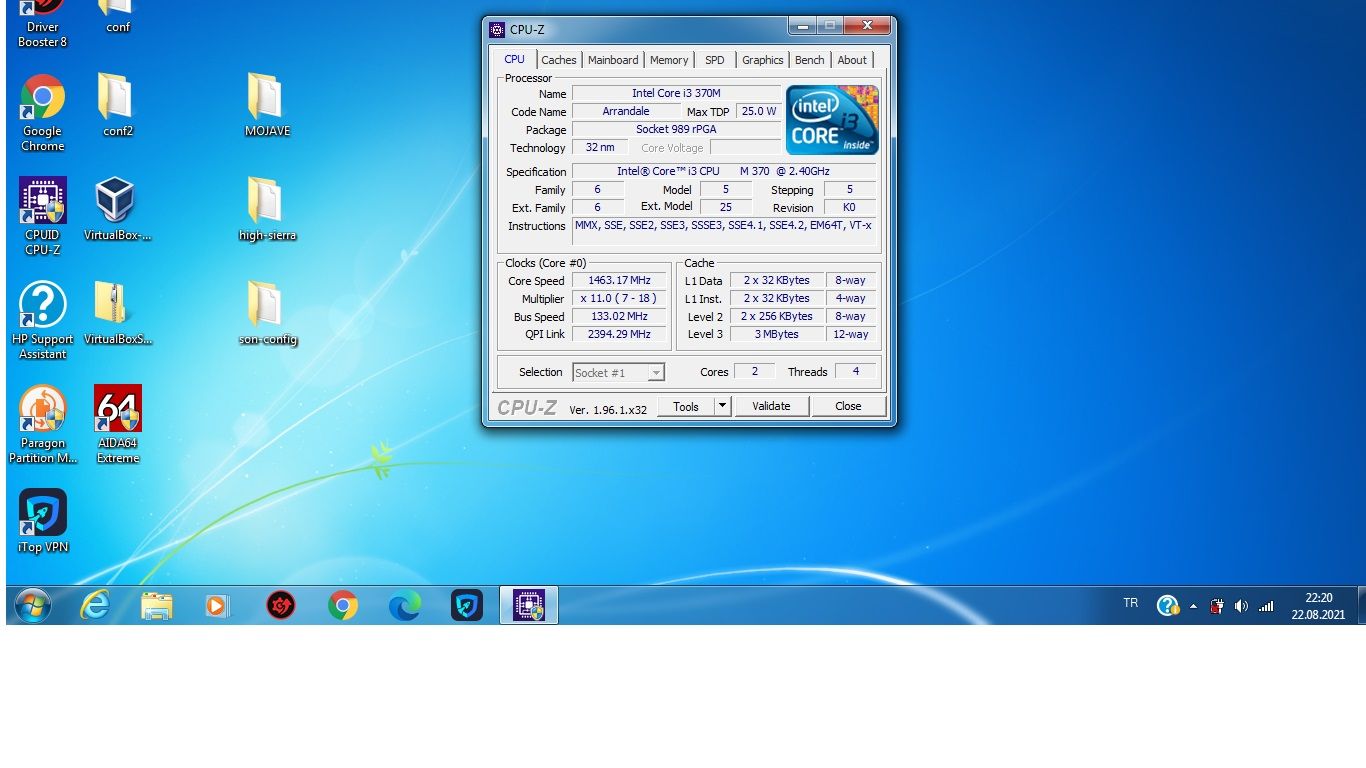Switch to the CPU tab
Viewport: 1366px width, 768px height.
pyautogui.click(x=515, y=59)
